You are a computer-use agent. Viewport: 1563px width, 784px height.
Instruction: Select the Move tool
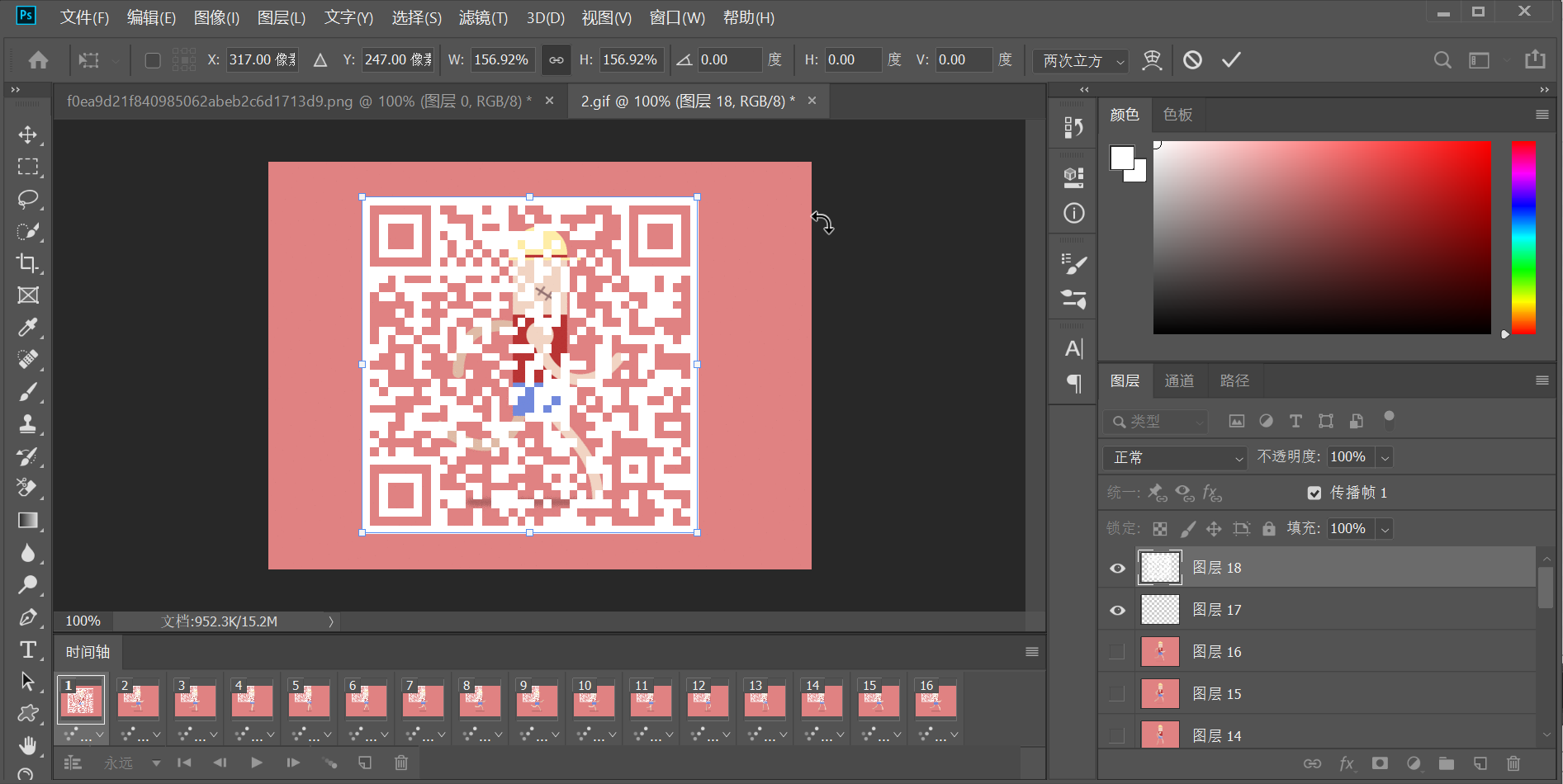pyautogui.click(x=28, y=135)
